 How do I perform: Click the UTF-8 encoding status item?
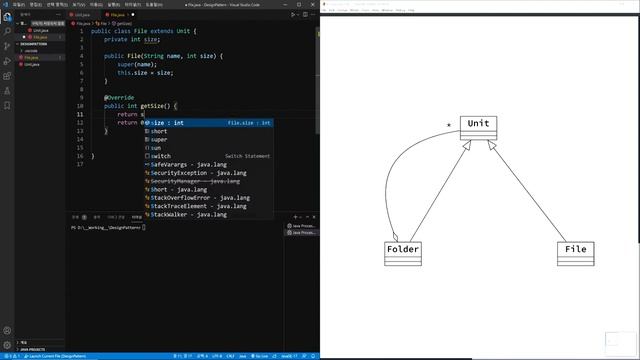(217, 356)
